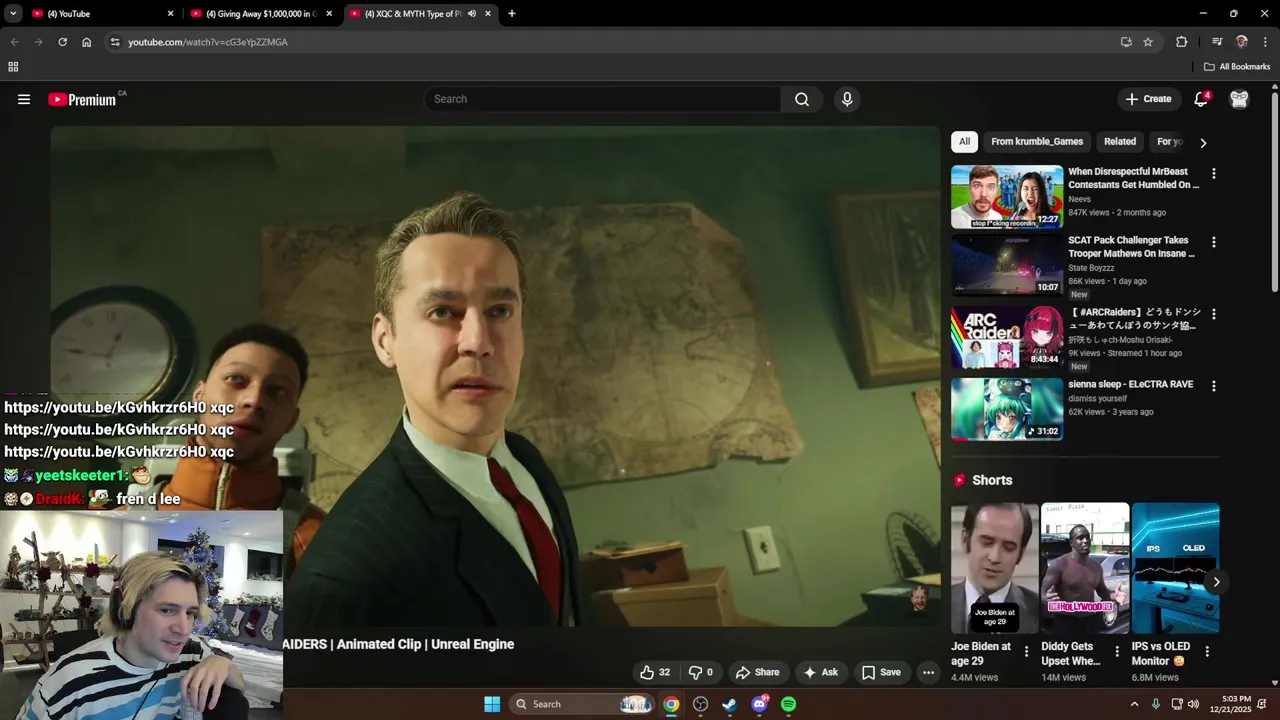1280x720 pixels.
Task: Open All Bookmarks folder
Action: [x=1237, y=67]
